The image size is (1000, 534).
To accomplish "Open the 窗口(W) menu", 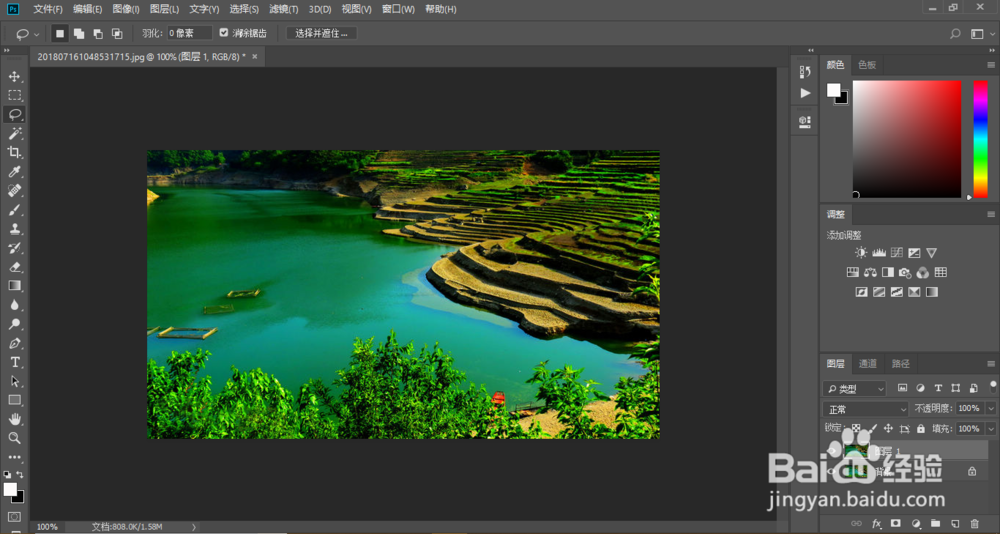I will click(x=398, y=10).
